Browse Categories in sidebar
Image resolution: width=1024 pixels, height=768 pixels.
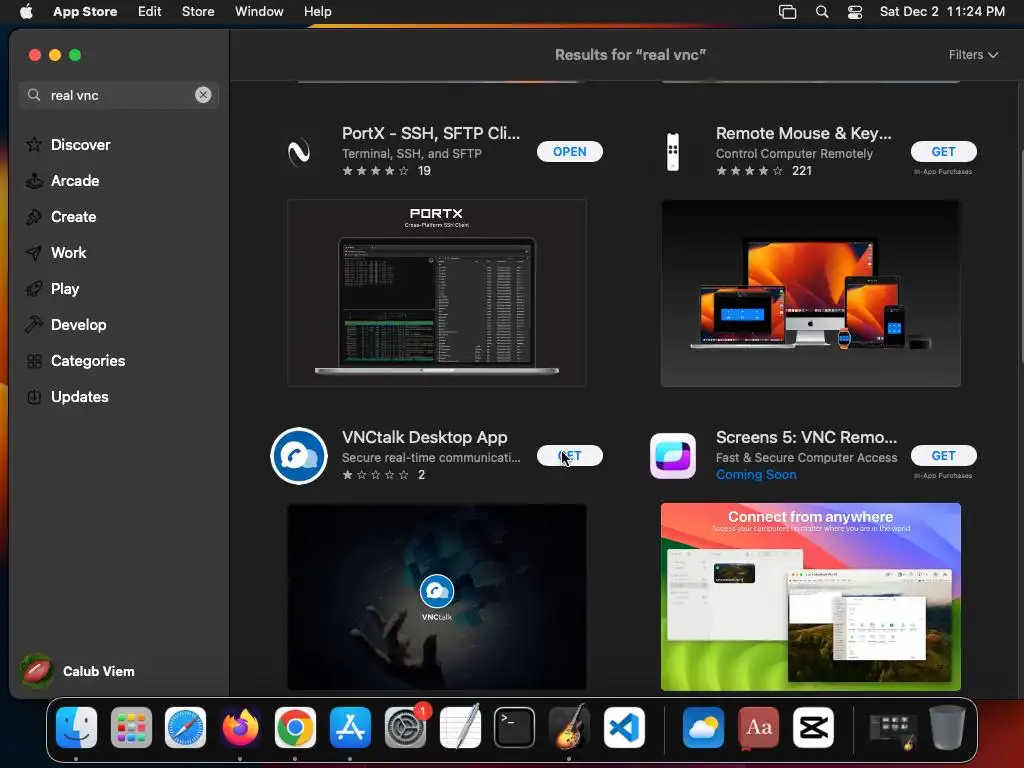(75, 360)
